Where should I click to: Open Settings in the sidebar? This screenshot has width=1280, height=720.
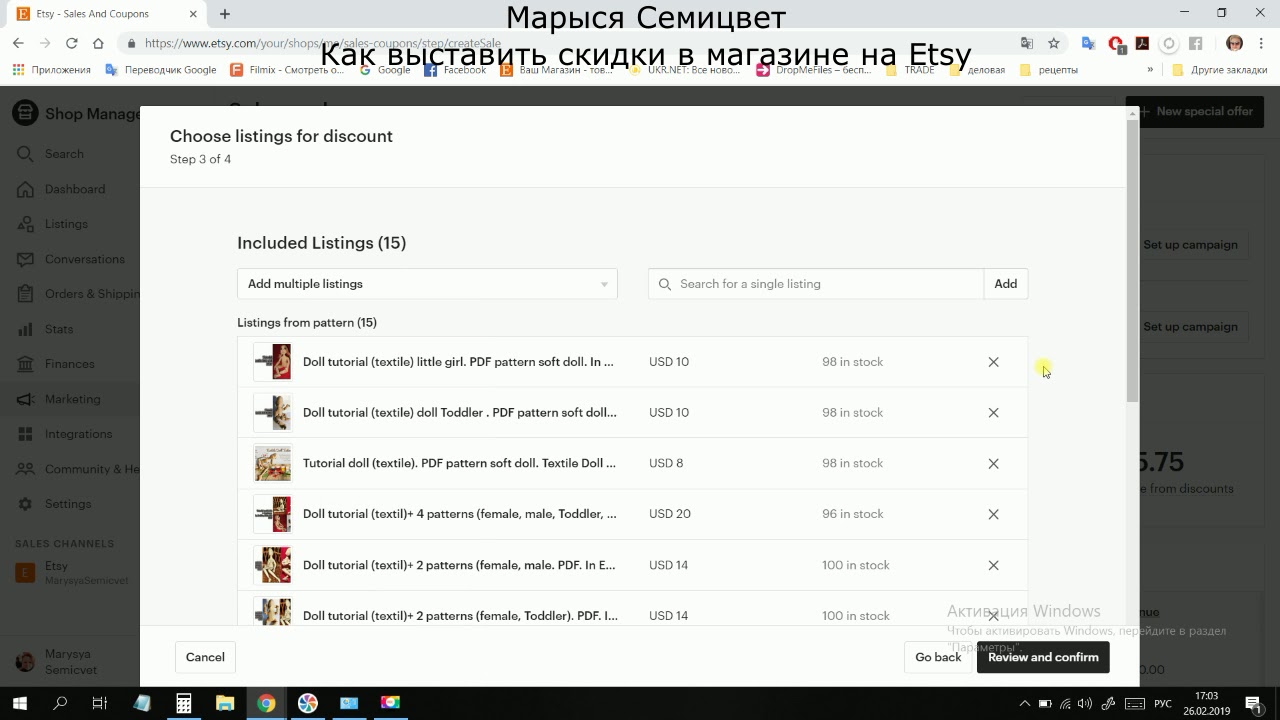point(68,504)
